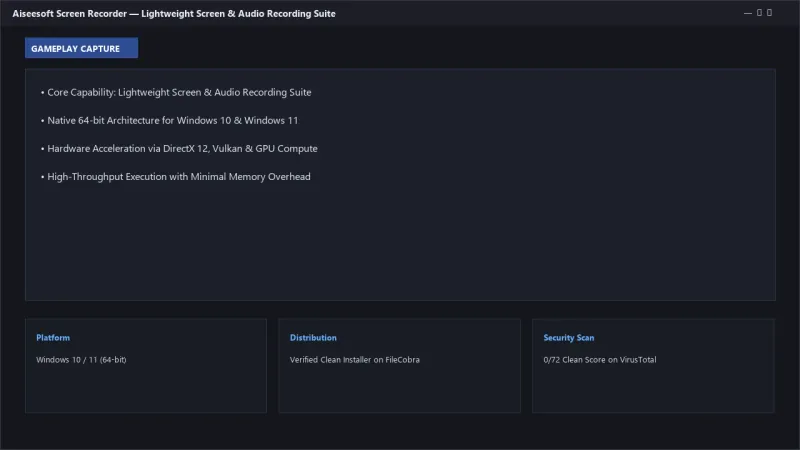This screenshot has height=450, width=800.
Task: Select the High-Throughput Execution line
Action: point(176,177)
